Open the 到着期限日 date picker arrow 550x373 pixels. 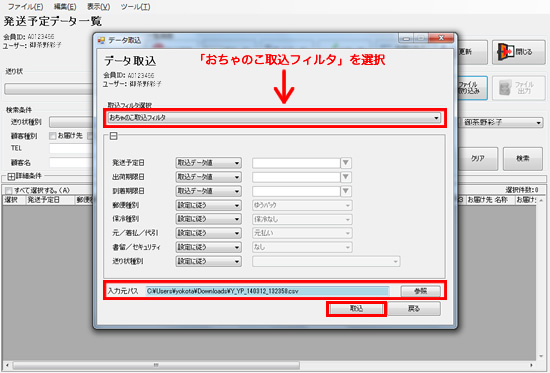point(346,191)
